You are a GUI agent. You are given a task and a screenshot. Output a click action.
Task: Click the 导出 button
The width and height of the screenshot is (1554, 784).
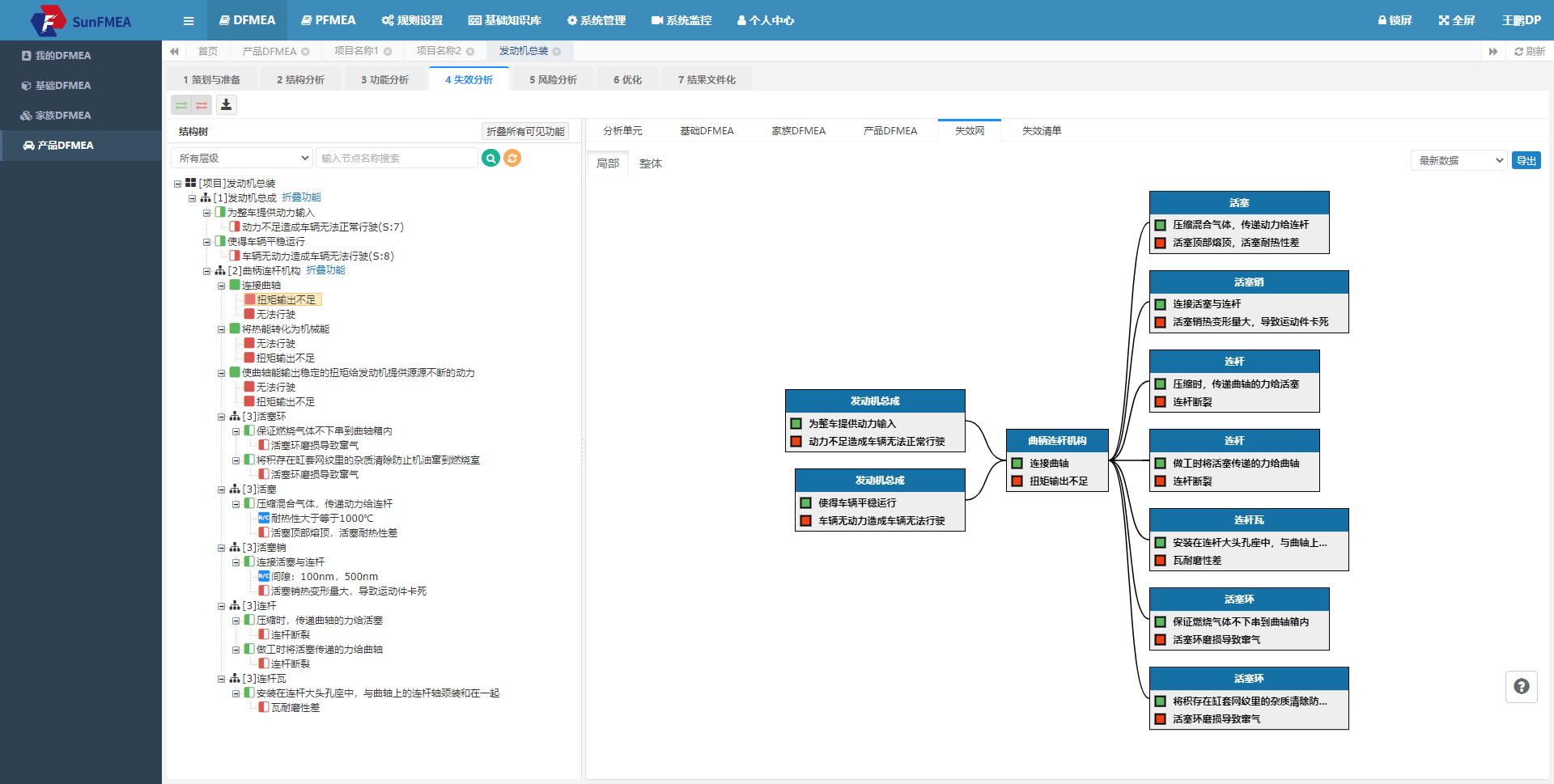click(1526, 160)
